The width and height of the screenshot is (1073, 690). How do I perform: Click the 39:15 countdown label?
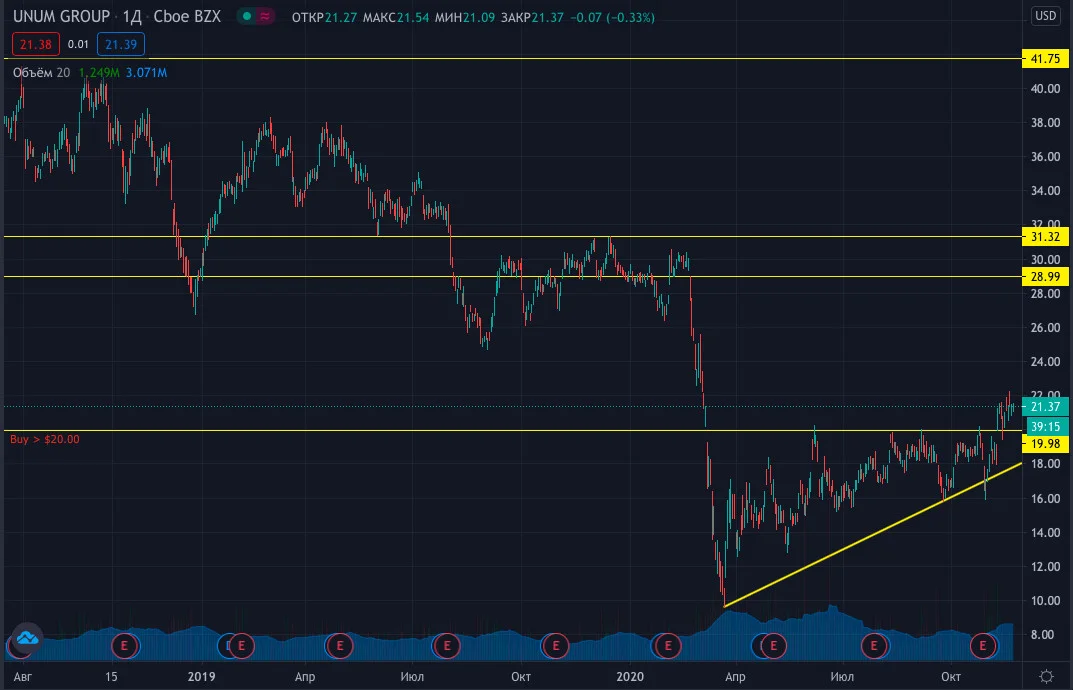pos(1045,426)
